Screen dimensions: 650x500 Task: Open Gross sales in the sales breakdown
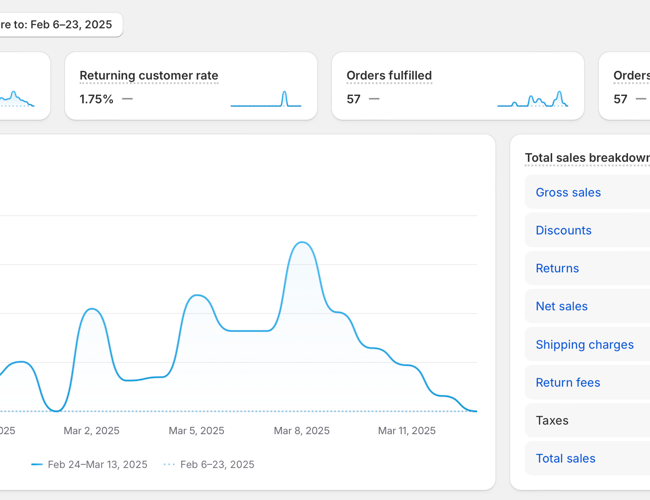(568, 192)
